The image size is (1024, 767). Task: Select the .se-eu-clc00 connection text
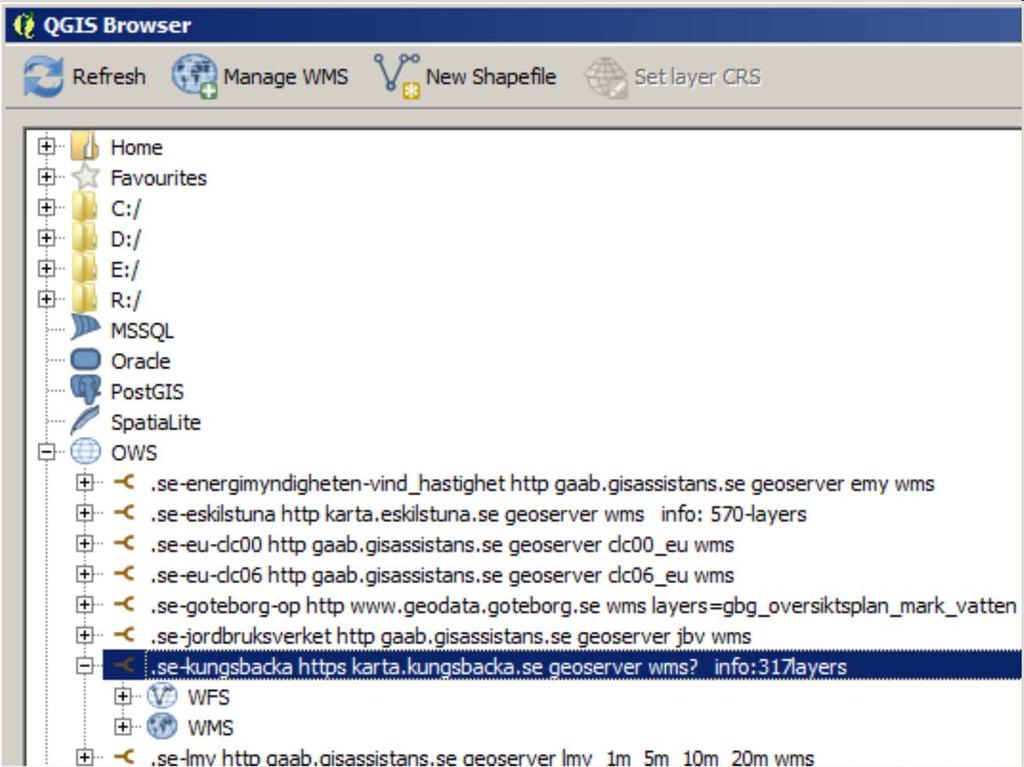[443, 545]
